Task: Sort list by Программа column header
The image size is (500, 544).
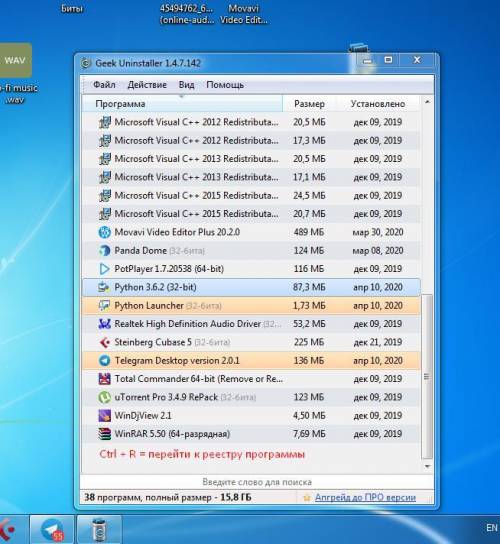Action: (182, 104)
